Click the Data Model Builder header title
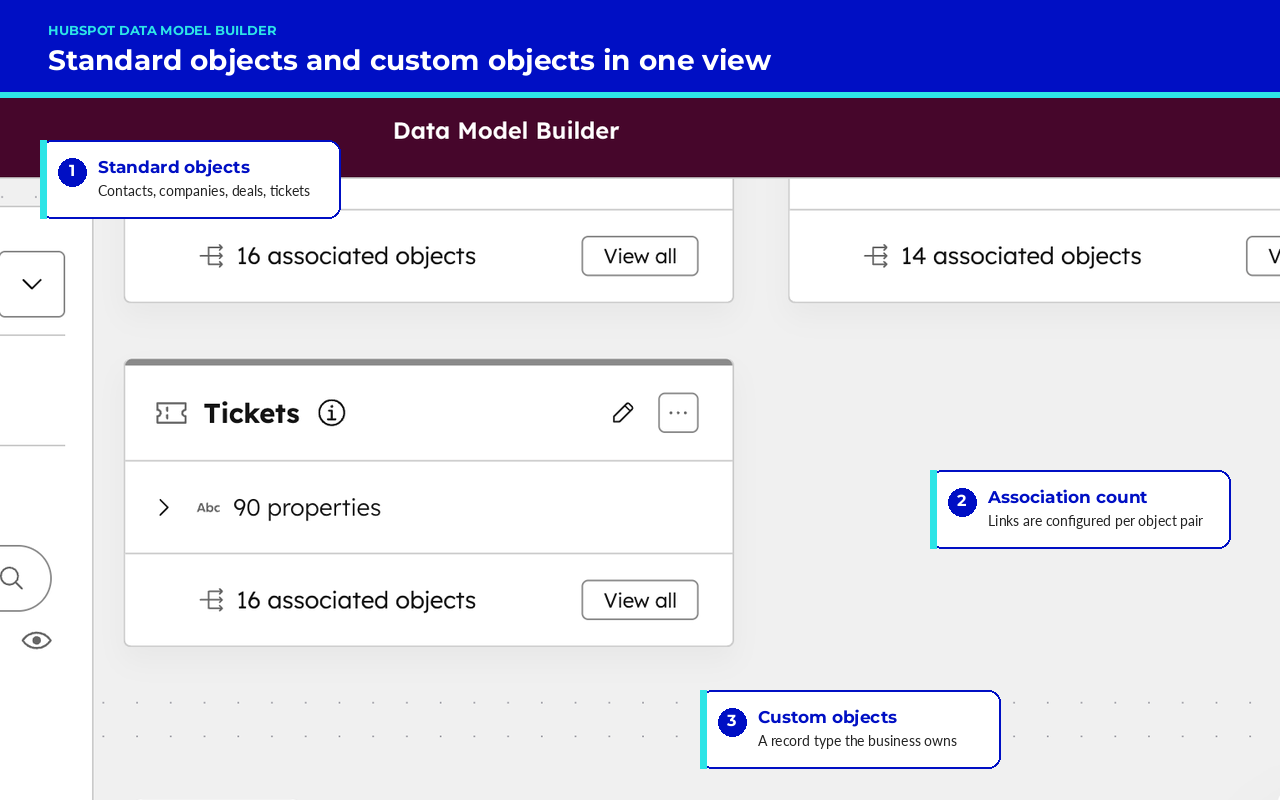 506,131
